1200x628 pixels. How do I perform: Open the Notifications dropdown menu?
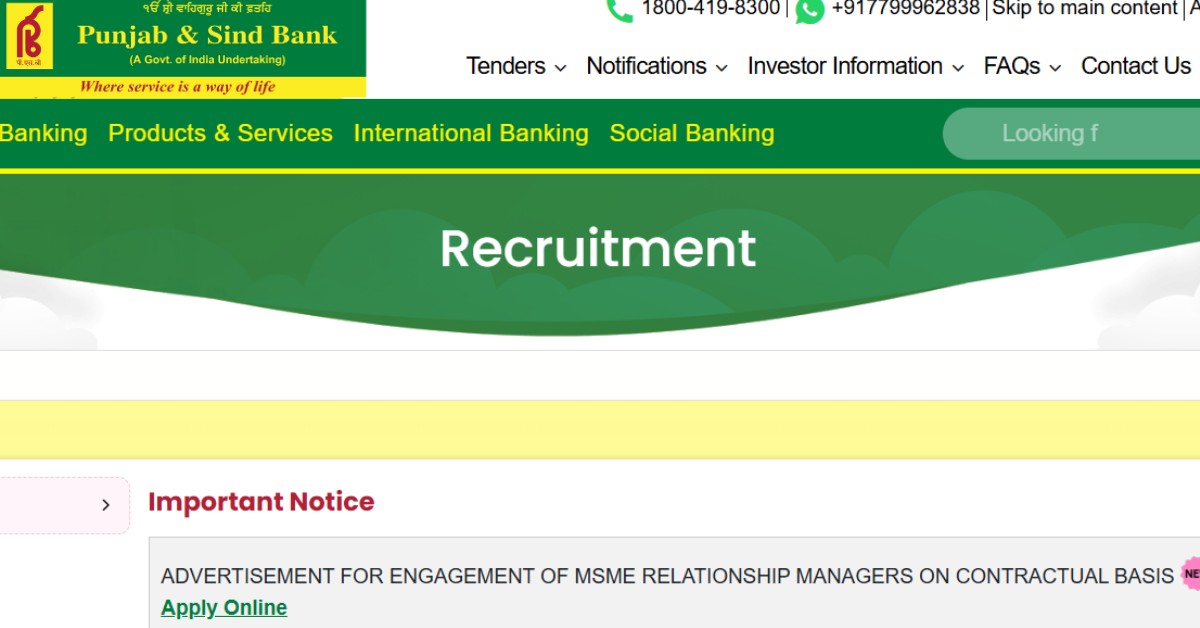tap(657, 66)
